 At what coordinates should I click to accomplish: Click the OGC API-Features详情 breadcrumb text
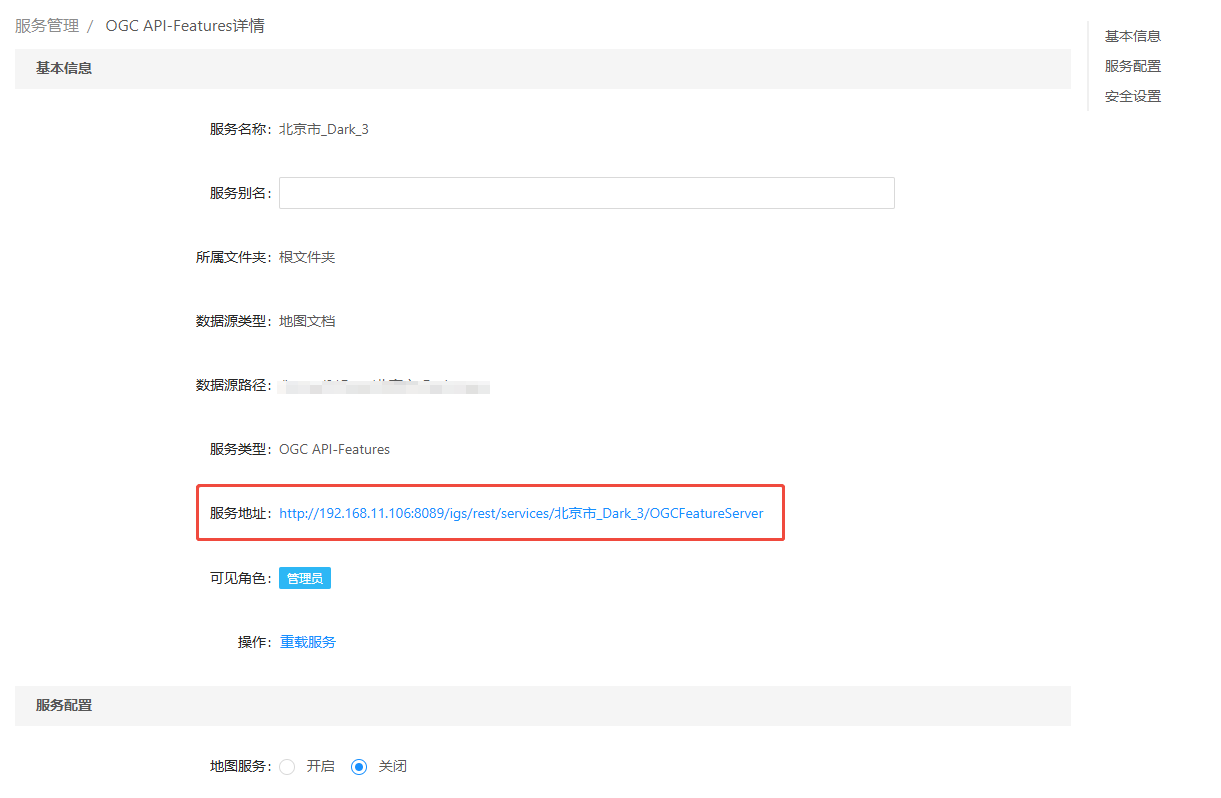point(185,26)
